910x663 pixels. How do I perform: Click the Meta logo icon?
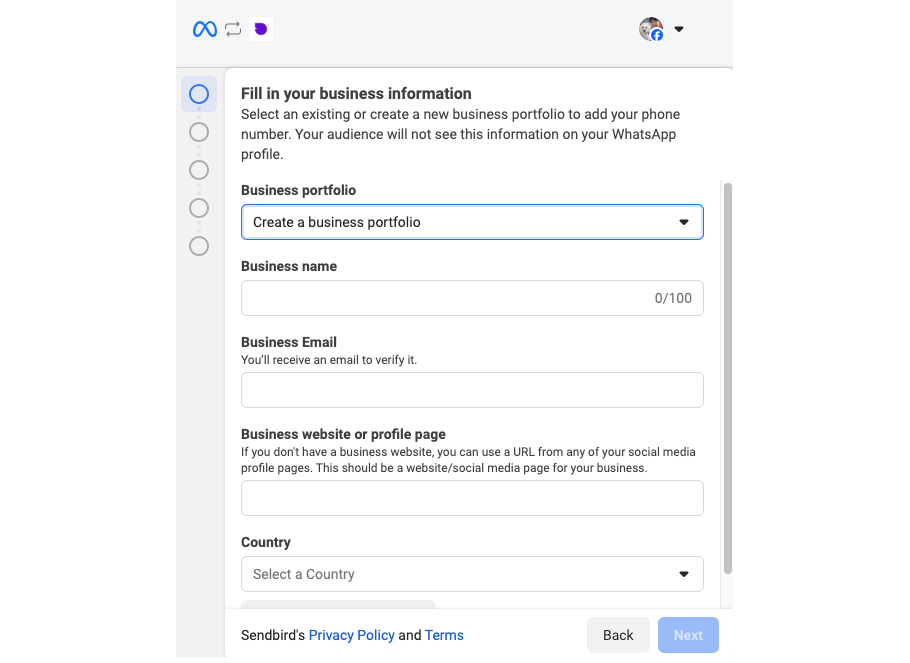pos(204,29)
